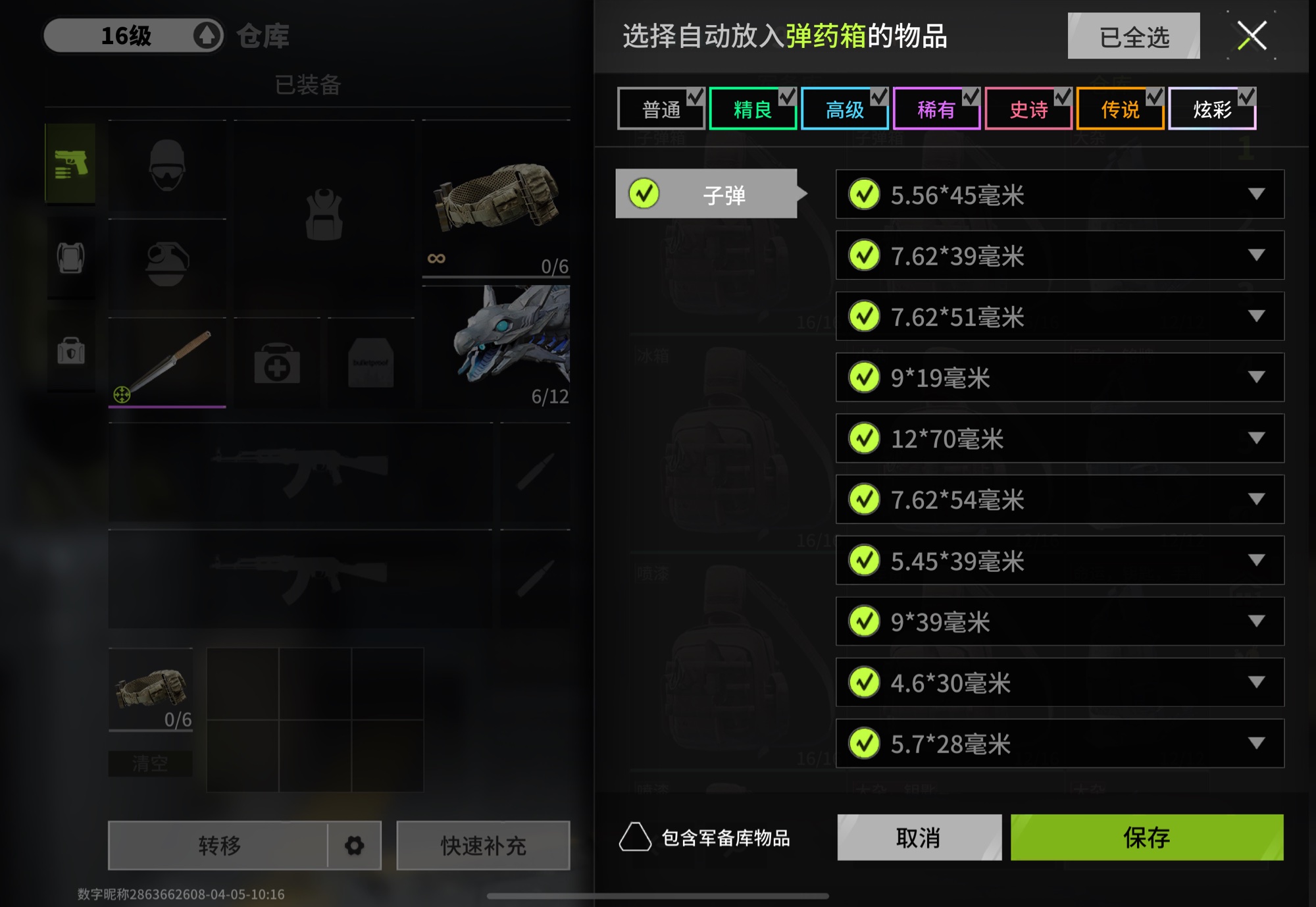This screenshot has width=1316, height=907.
Task: Expand the 12*70毫米 dropdown arrow
Action: (x=1256, y=438)
